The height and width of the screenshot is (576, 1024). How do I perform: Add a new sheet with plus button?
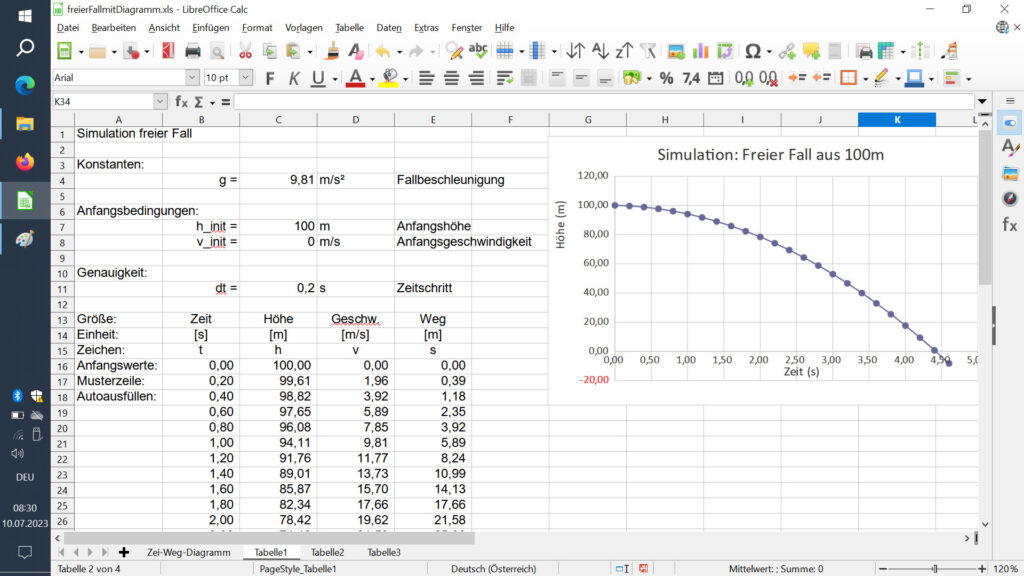coord(123,552)
